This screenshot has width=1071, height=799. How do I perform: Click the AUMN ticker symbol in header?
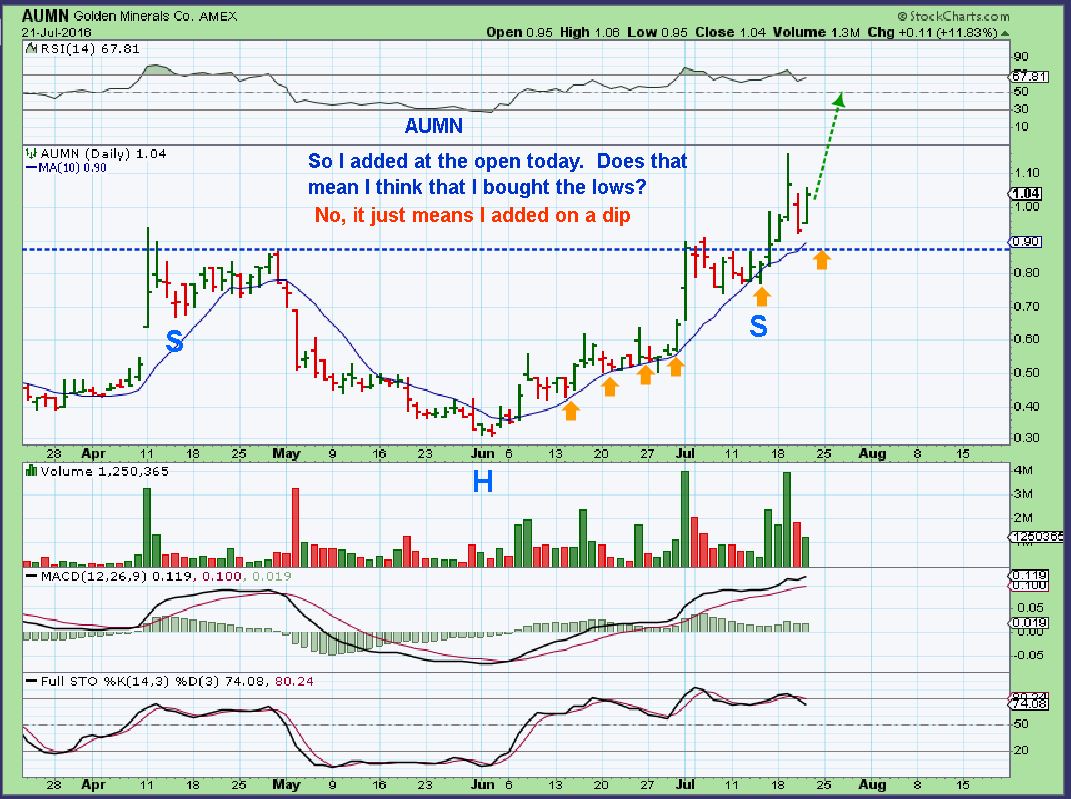click(45, 15)
